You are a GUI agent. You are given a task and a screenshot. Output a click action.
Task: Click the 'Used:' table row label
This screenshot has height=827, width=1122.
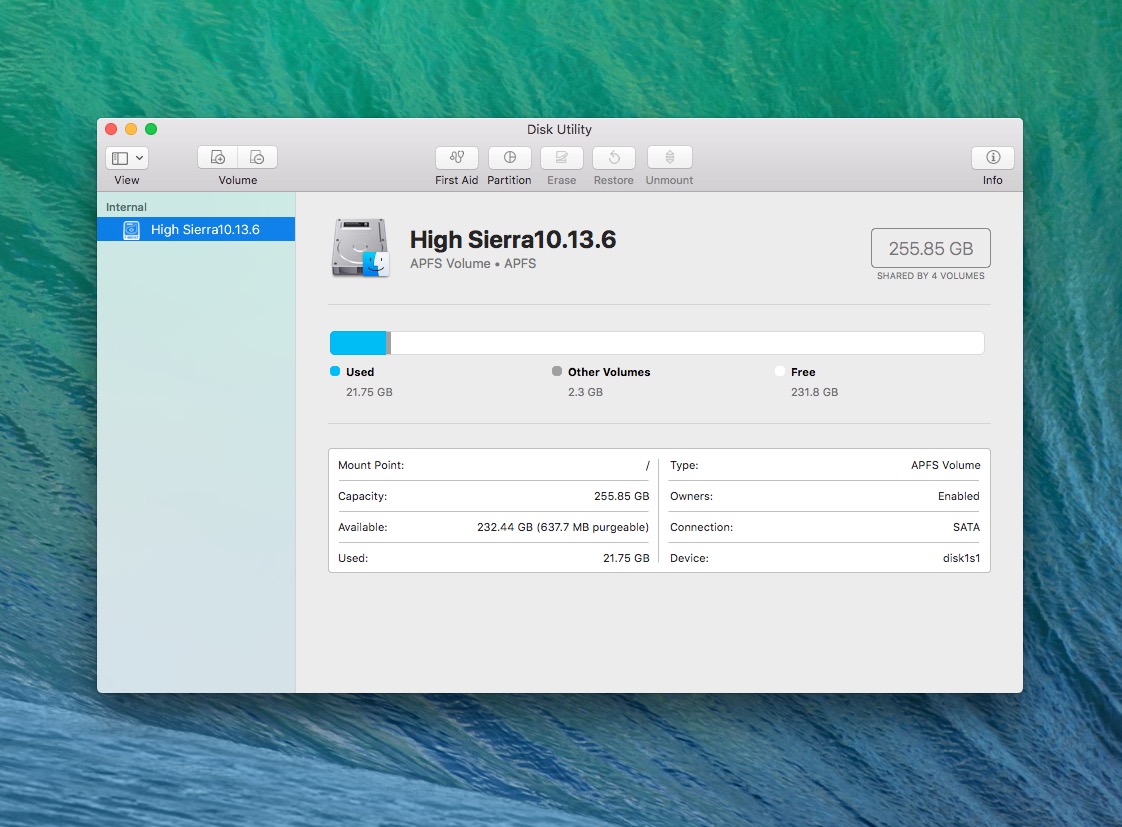353,558
